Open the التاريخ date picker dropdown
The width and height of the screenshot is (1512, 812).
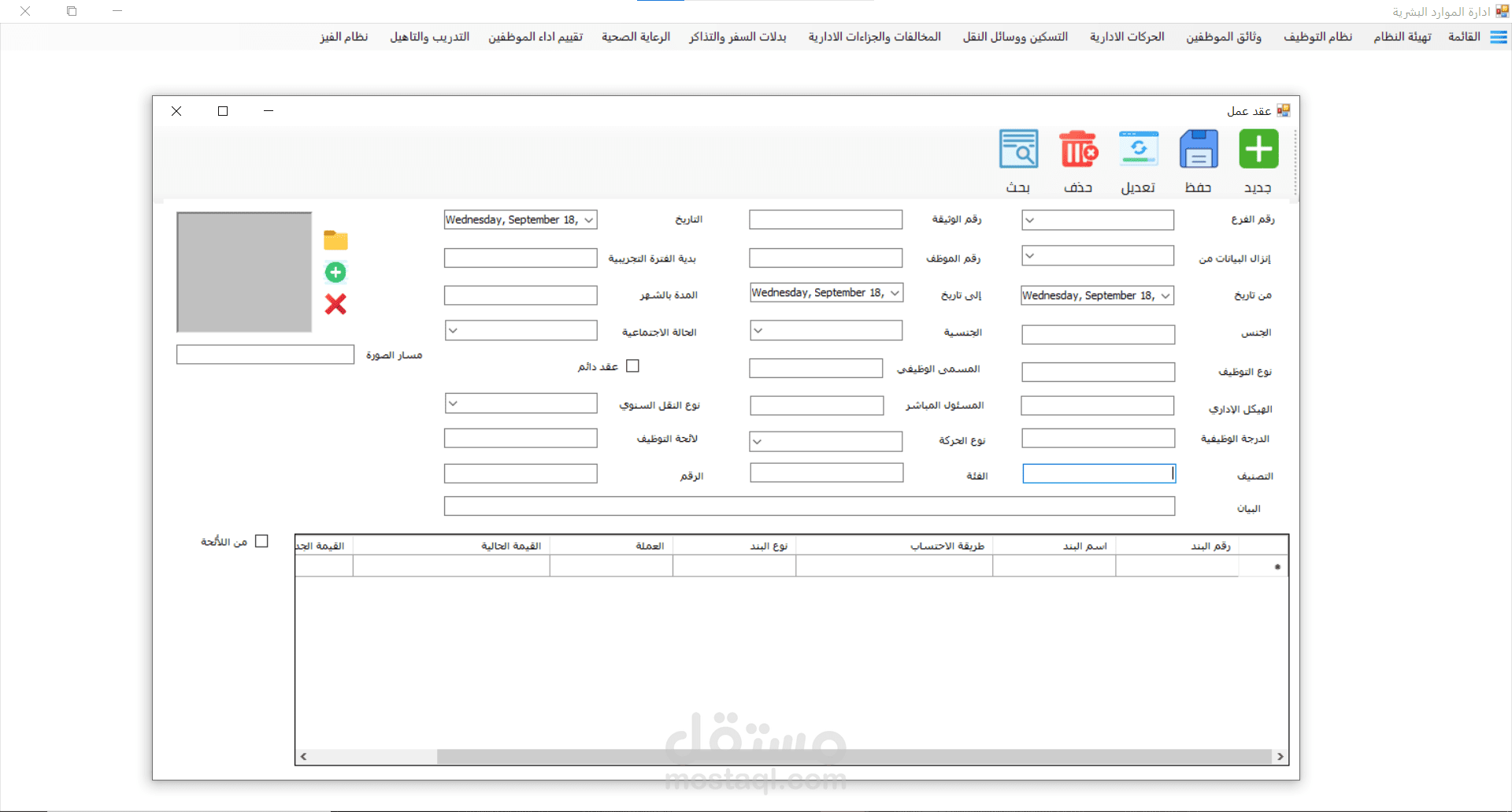coord(587,220)
